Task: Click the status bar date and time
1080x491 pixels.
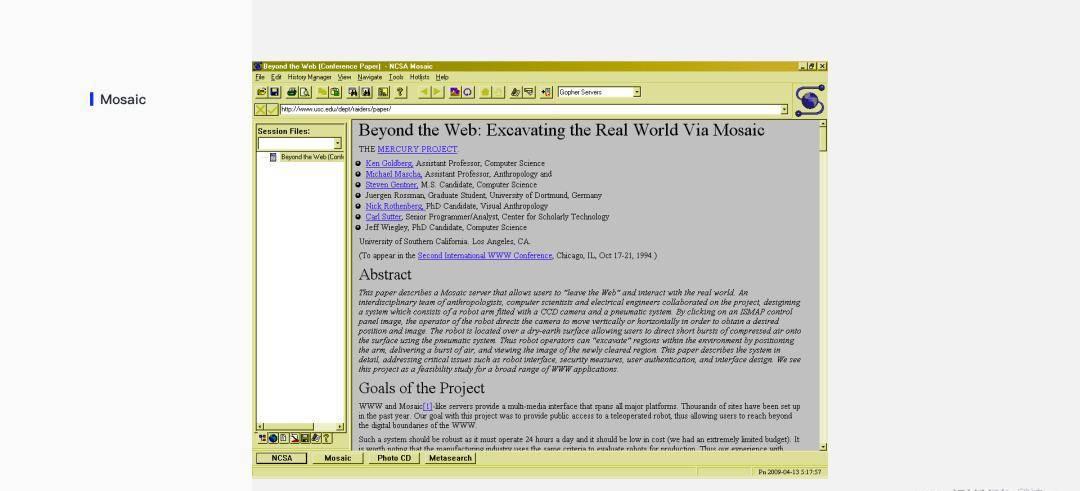Action: [x=789, y=472]
